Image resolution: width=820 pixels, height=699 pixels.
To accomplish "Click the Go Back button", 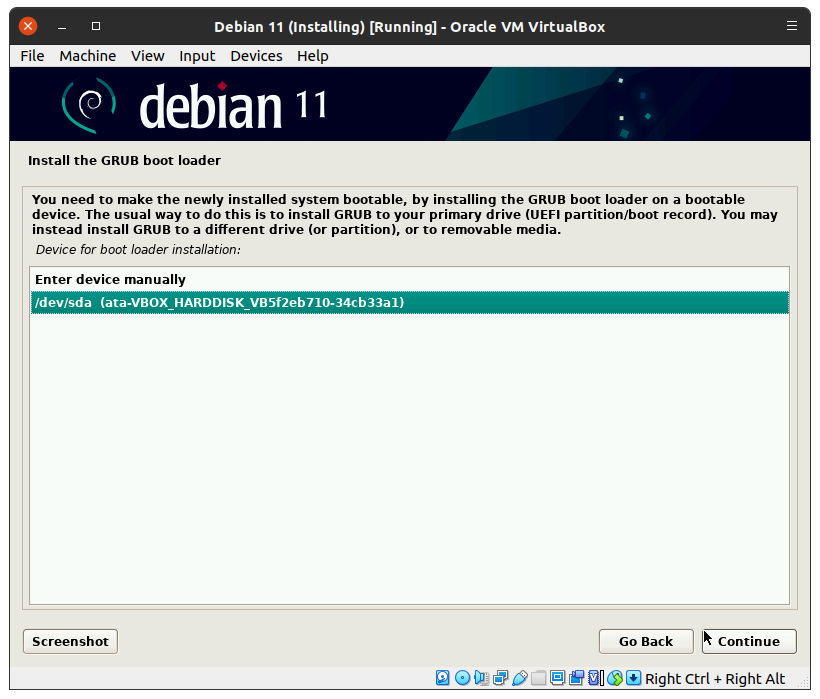I will coord(645,641).
